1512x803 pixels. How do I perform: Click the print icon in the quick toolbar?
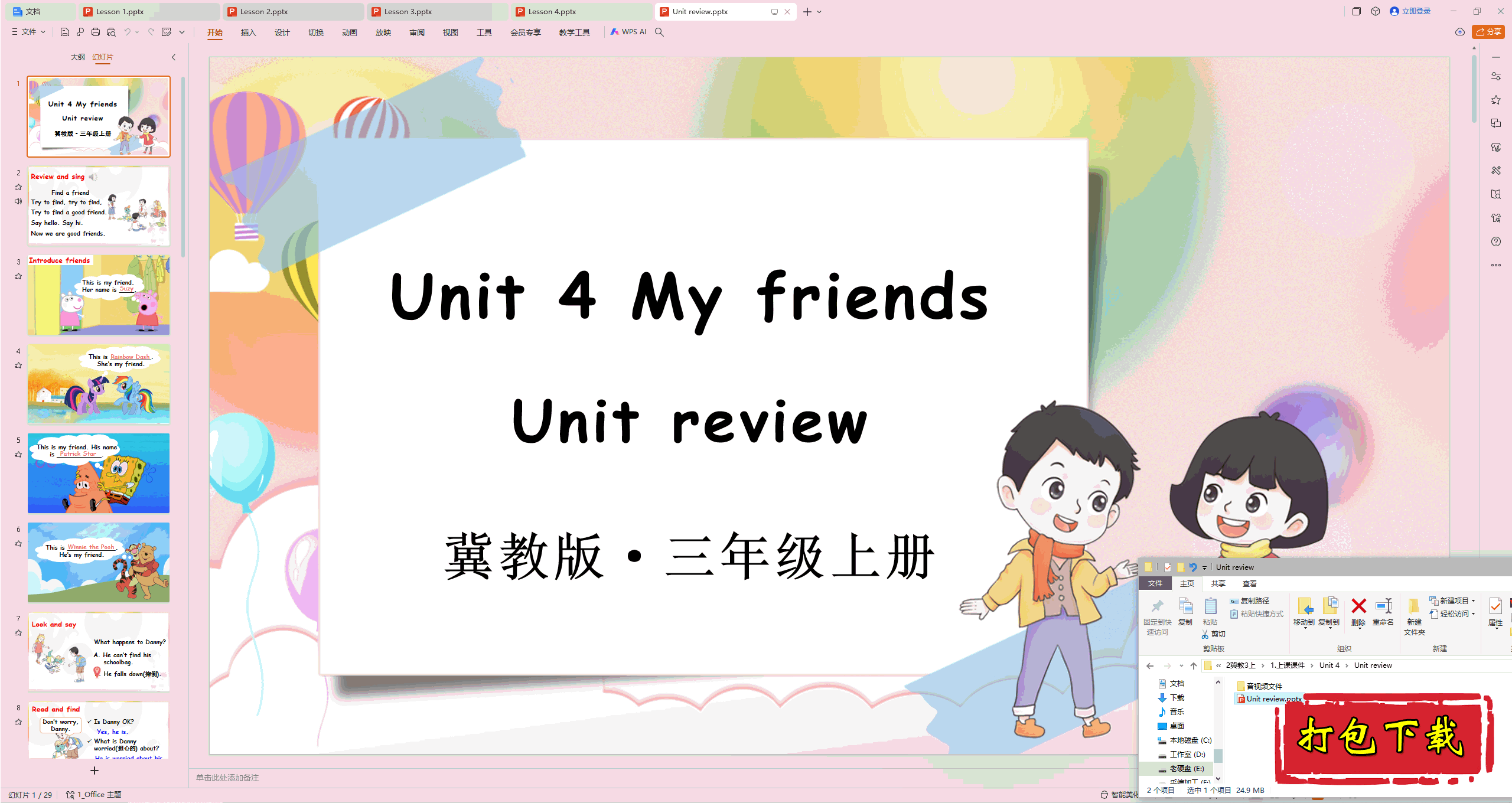(96, 32)
